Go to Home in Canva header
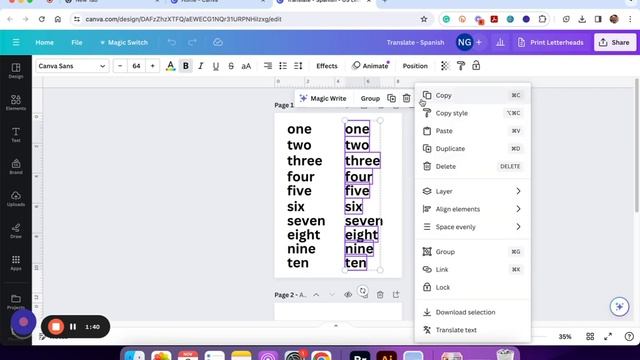The height and width of the screenshot is (360, 640). click(44, 42)
